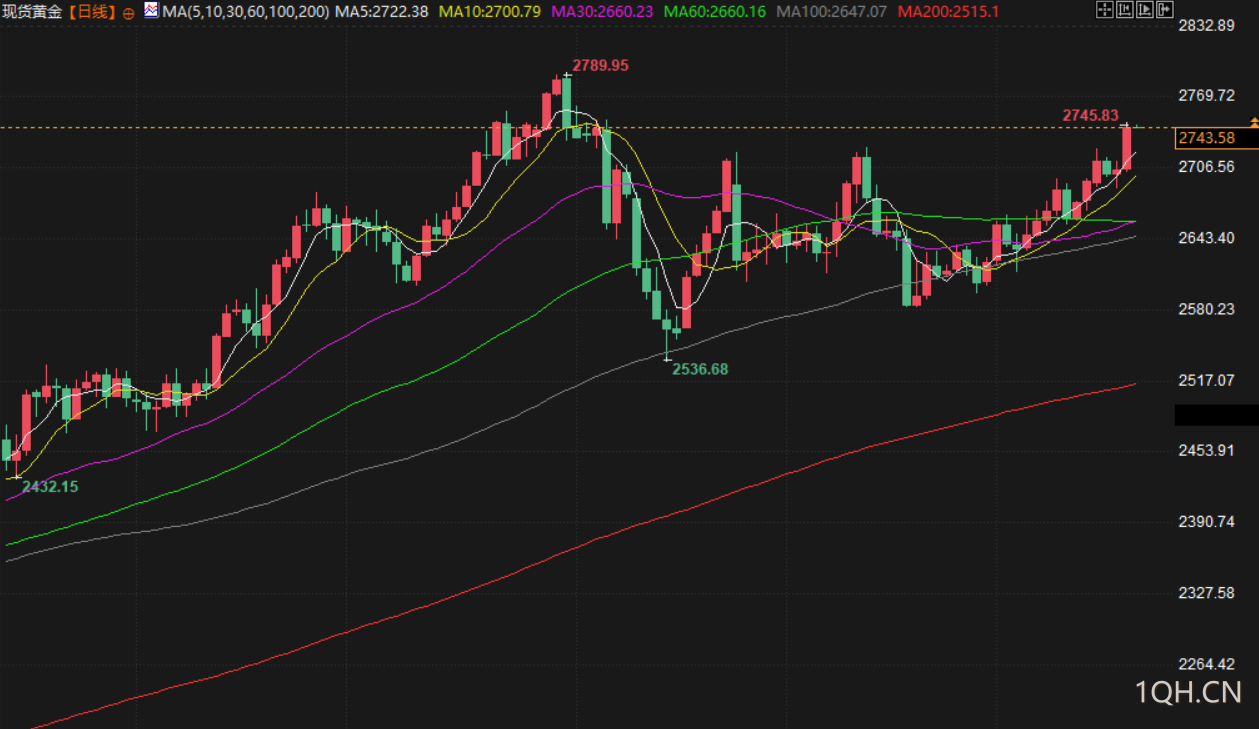This screenshot has width=1259, height=729.
Task: Click the 2769.72 price axis label
Action: pyautogui.click(x=1207, y=96)
